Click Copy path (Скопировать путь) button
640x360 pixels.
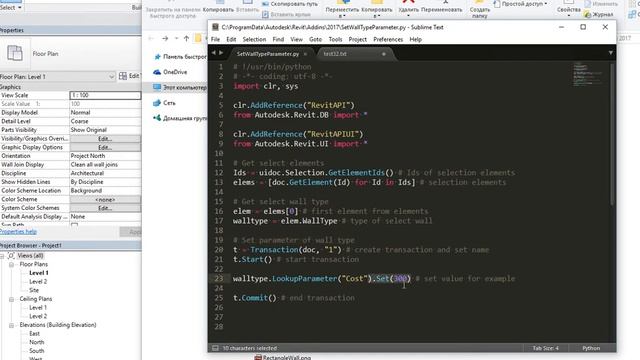click(x=290, y=4)
